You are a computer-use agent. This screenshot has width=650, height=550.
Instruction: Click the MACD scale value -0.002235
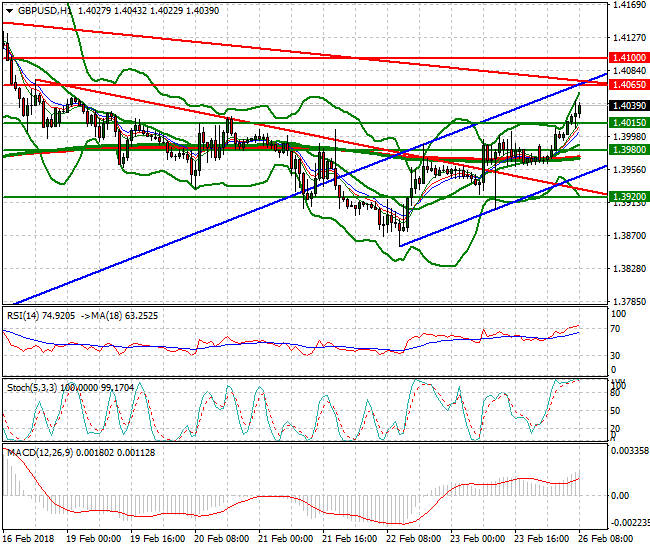(x=630, y=523)
